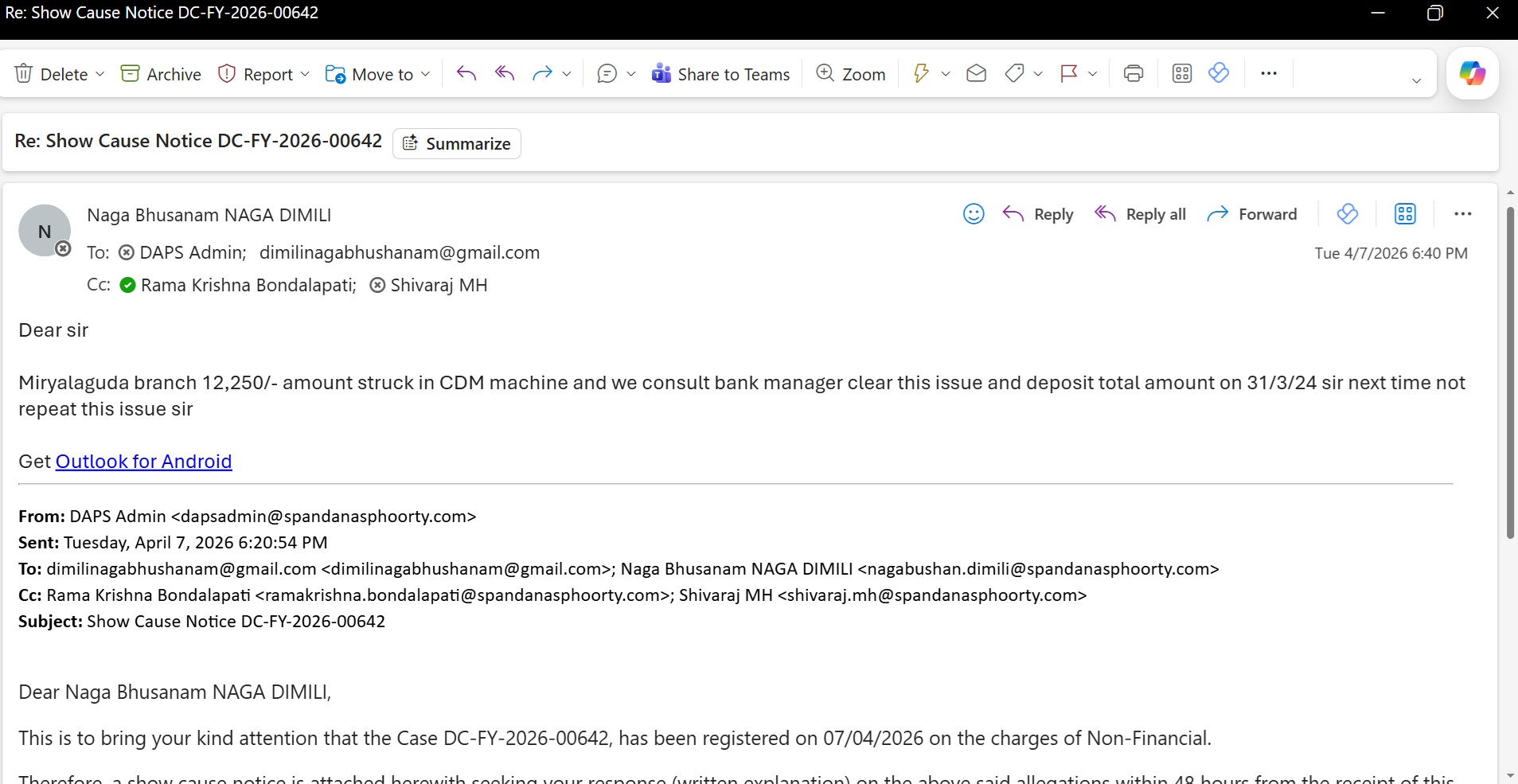Image resolution: width=1518 pixels, height=784 pixels.
Task: Click the Quick steps lightning icon
Action: [921, 74]
